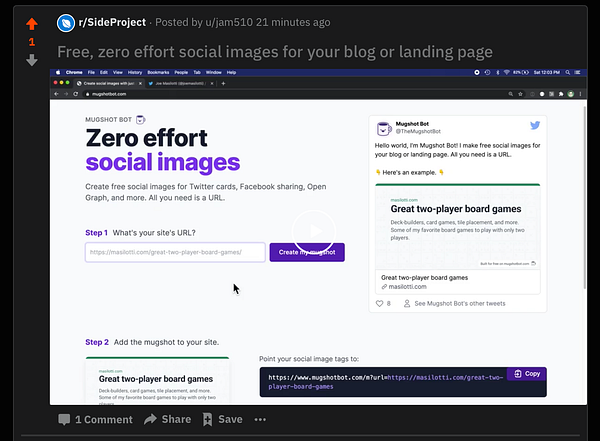Bookmark the page with the star icon
The image size is (600, 441).
(x=520, y=94)
